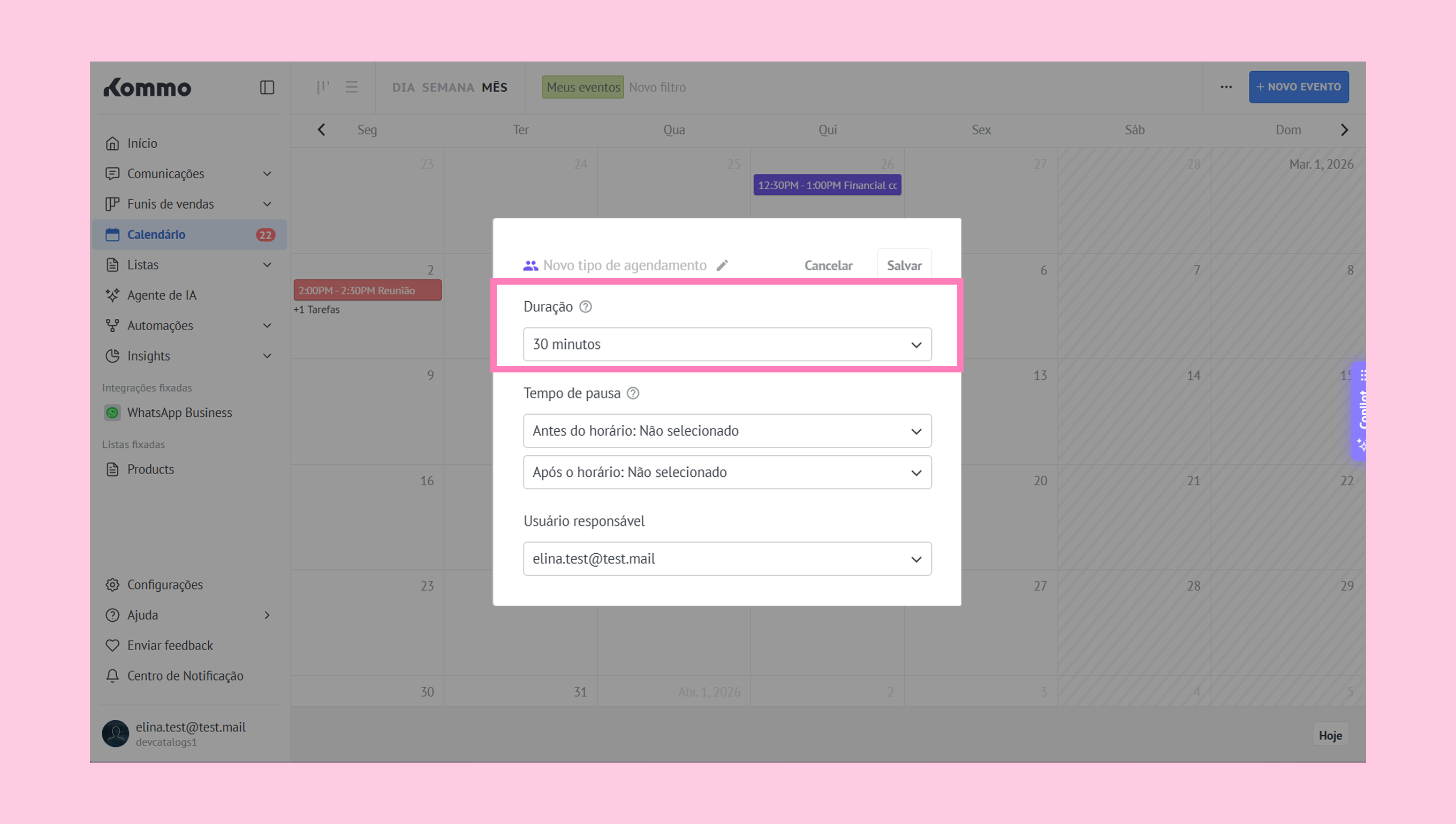Open the three-dots more options menu
Screen dimensions: 1456x824
point(1226,87)
